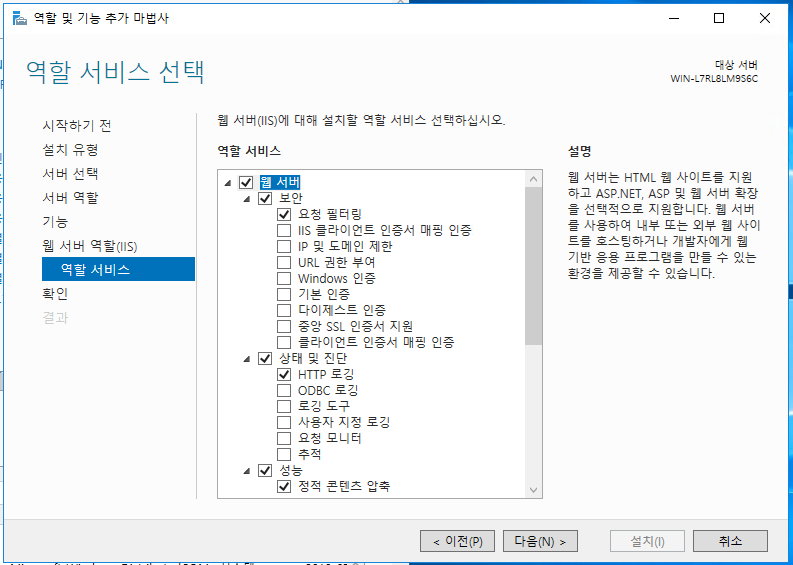This screenshot has width=793, height=565.
Task: Select the 요청 필터링 label
Action: (329, 214)
